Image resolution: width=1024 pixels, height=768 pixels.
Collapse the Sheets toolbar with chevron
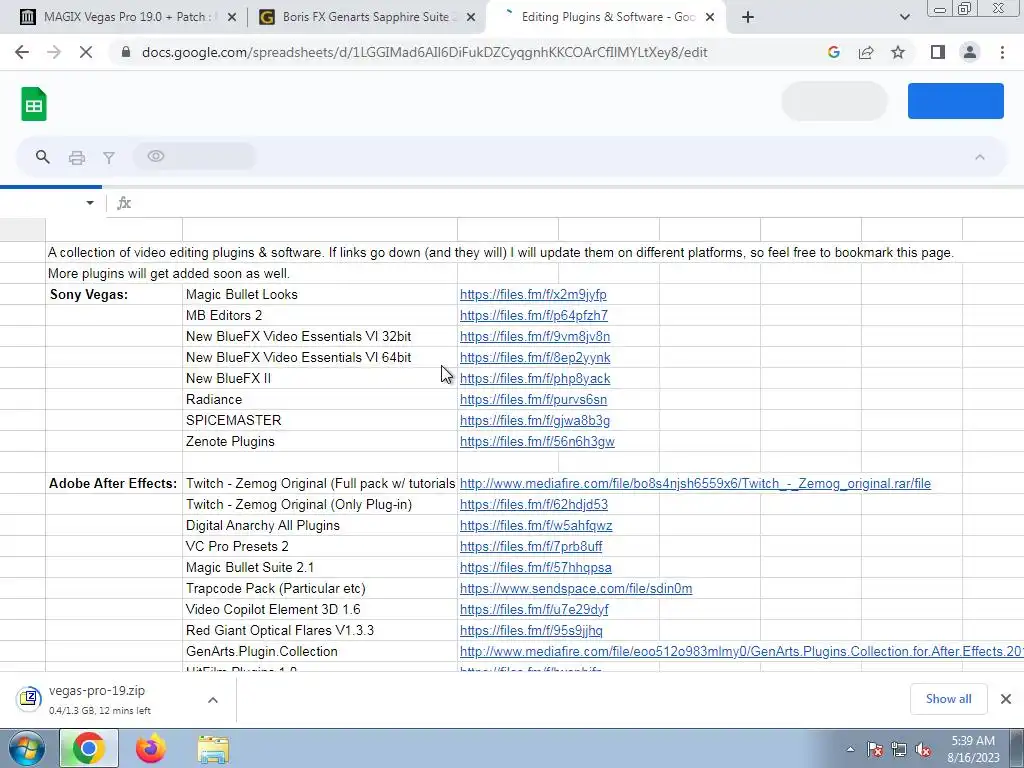(x=980, y=157)
